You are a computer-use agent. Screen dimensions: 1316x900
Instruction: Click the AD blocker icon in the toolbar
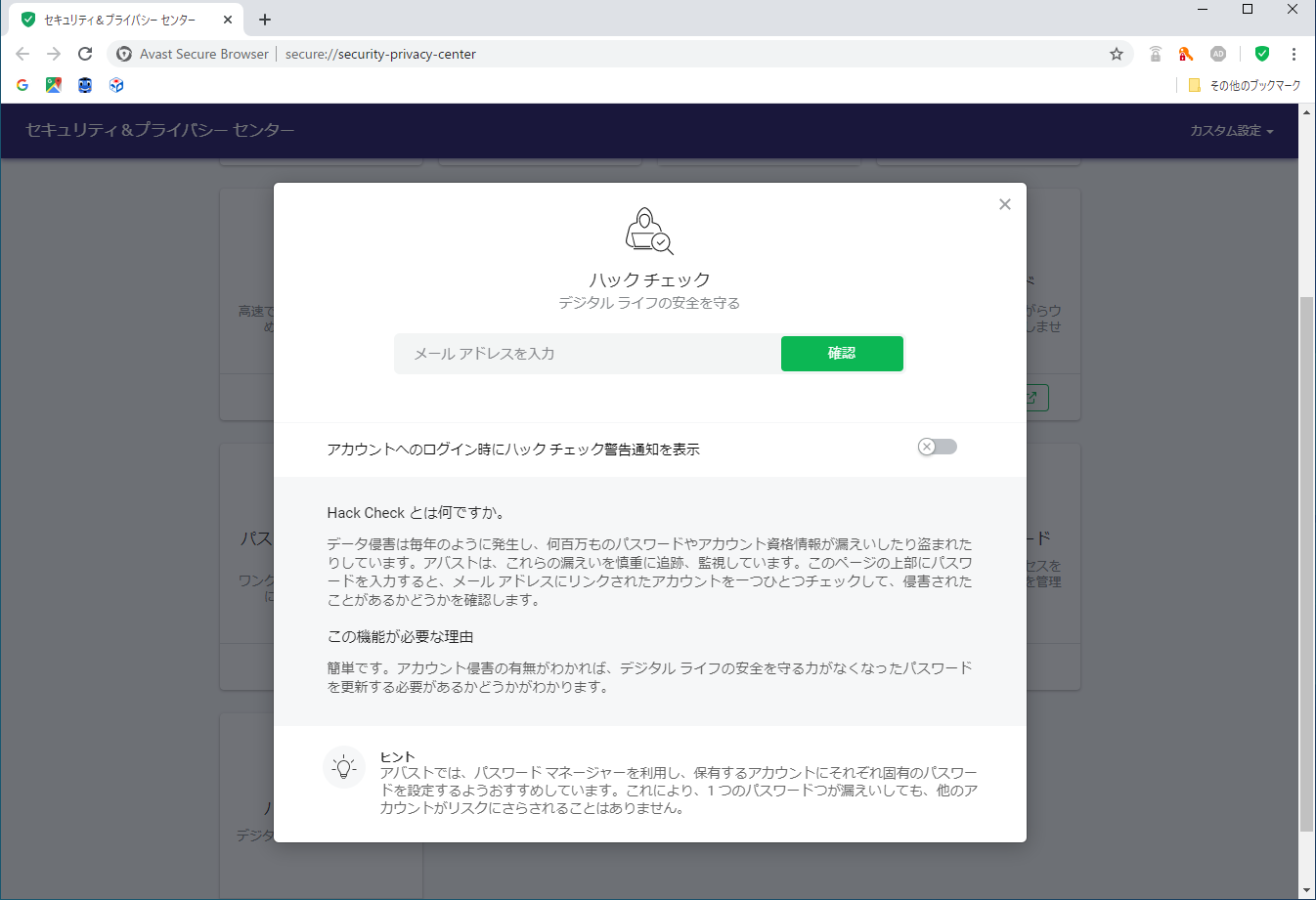click(1219, 54)
